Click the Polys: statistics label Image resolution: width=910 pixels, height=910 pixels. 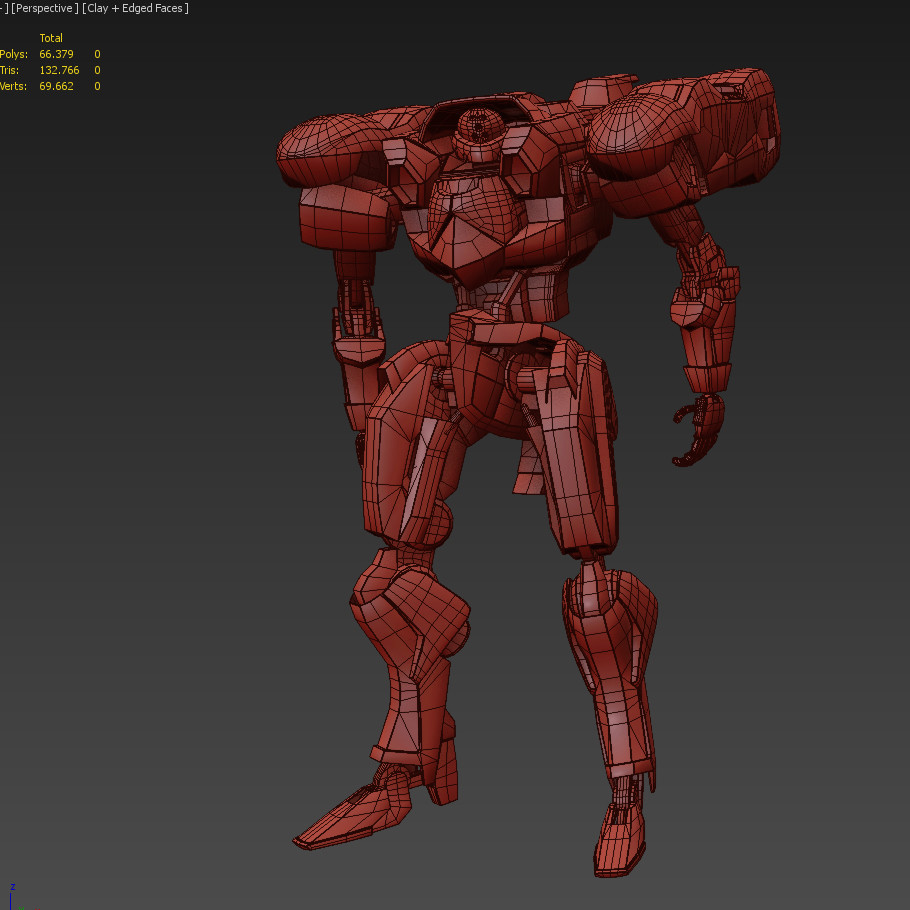tap(13, 54)
